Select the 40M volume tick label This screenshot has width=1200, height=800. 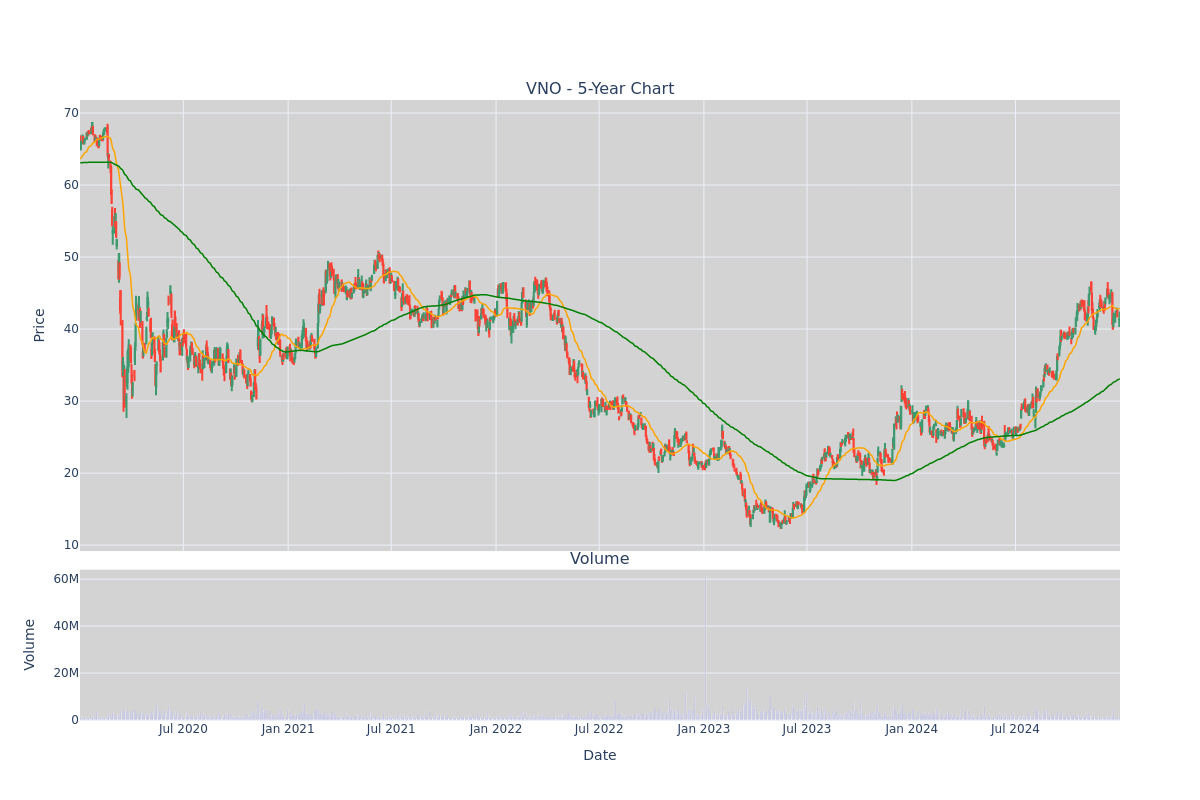(x=66, y=626)
